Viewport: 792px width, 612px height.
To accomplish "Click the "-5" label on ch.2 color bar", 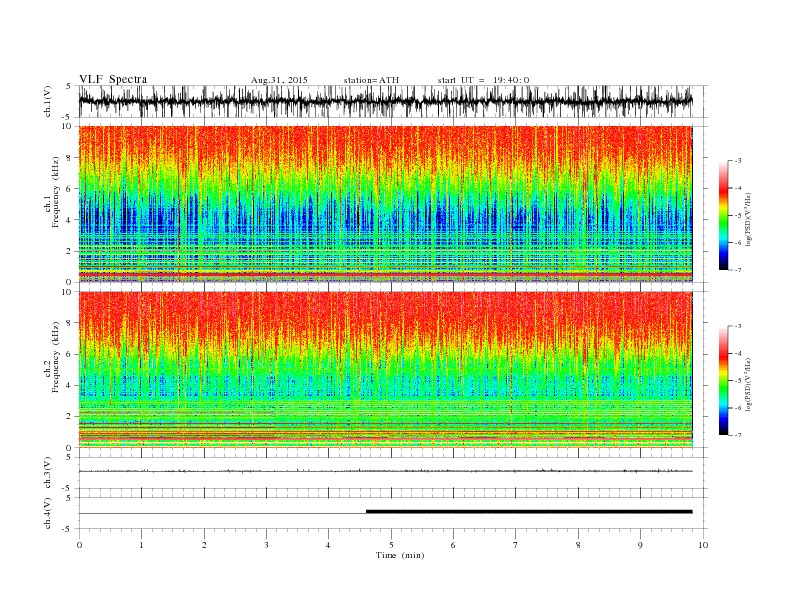I will [x=738, y=381].
